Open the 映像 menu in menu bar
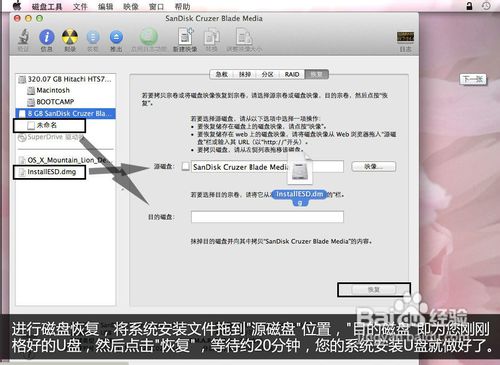Image resolution: width=500 pixels, height=365 pixels. click(131, 6)
